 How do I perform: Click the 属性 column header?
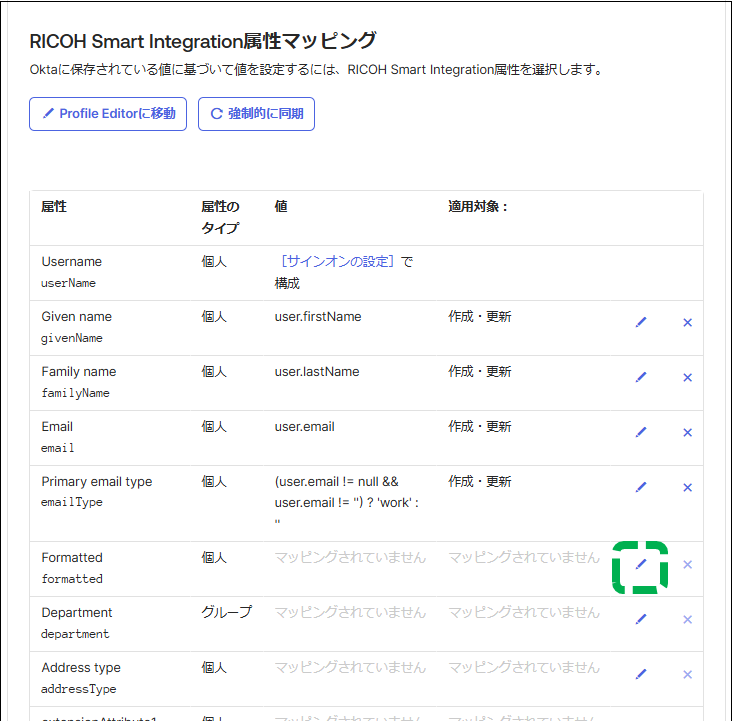[x=54, y=206]
